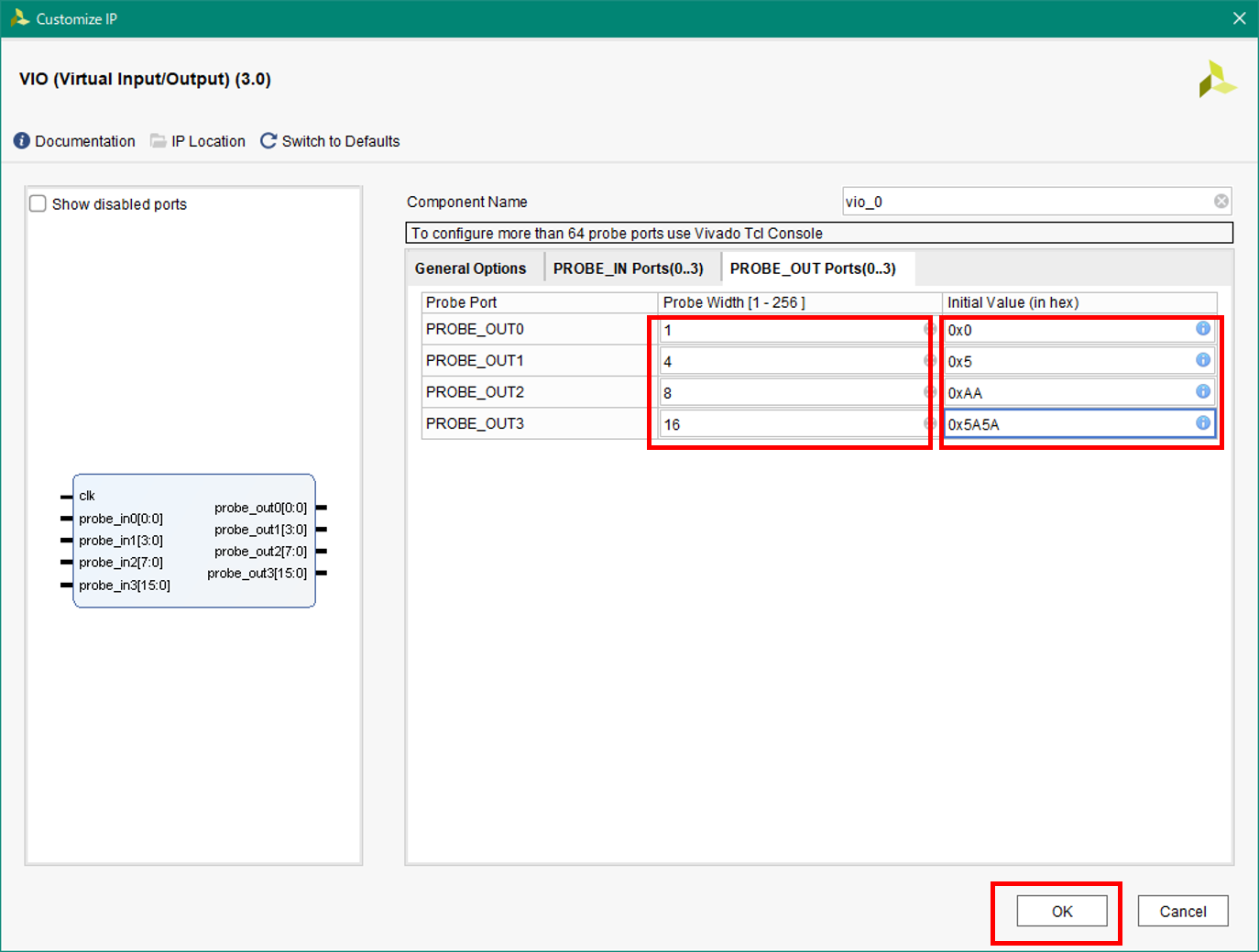
Task: Click the Vivado icon in the title bar
Action: (19, 17)
